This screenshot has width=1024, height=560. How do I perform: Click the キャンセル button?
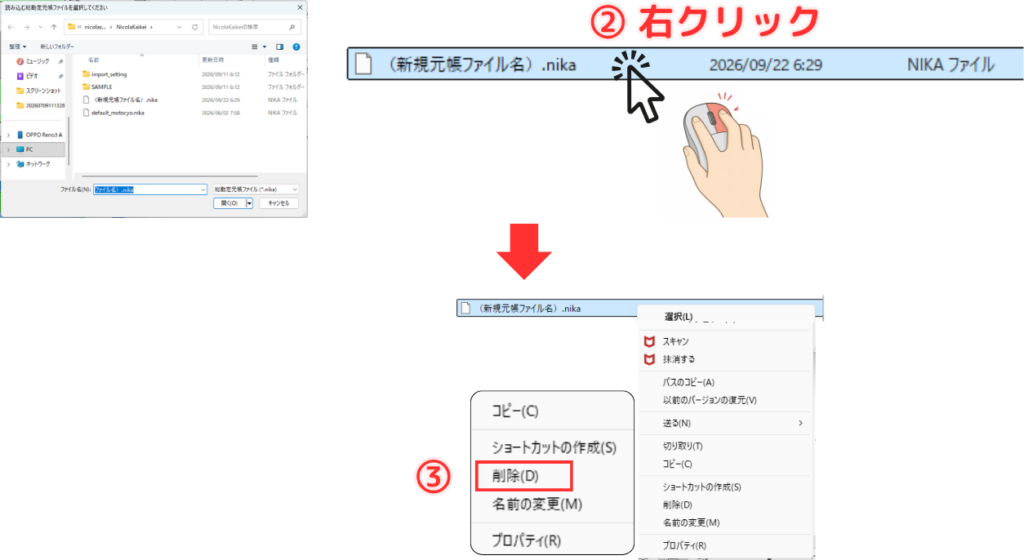pos(279,204)
